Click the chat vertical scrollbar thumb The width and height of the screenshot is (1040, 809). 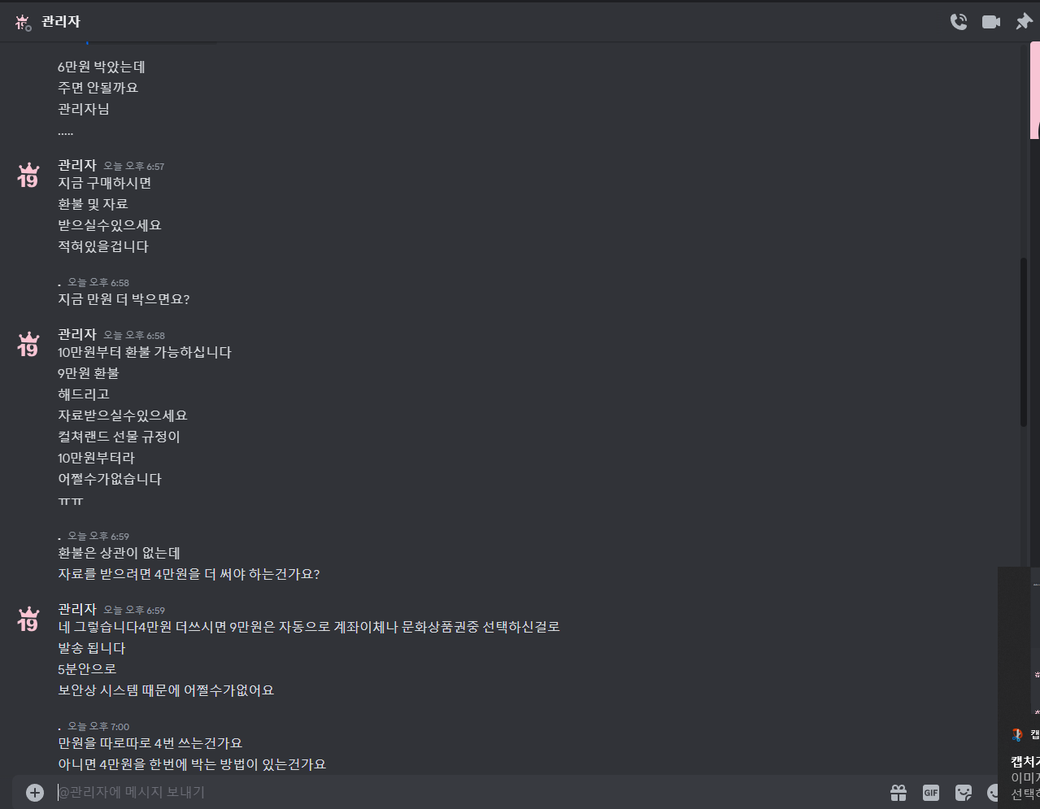point(1023,342)
